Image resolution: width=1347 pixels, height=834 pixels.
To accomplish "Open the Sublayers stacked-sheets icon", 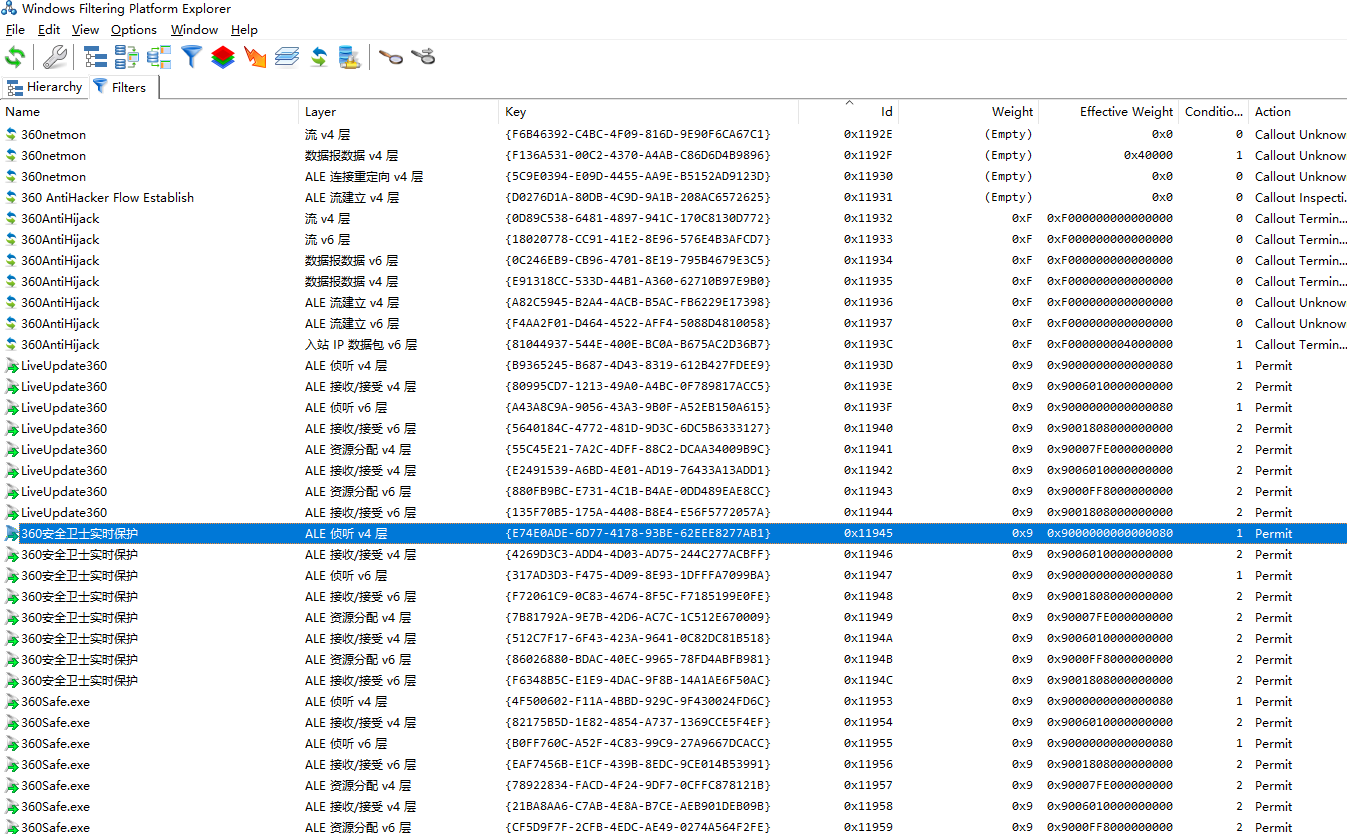I will [x=286, y=57].
